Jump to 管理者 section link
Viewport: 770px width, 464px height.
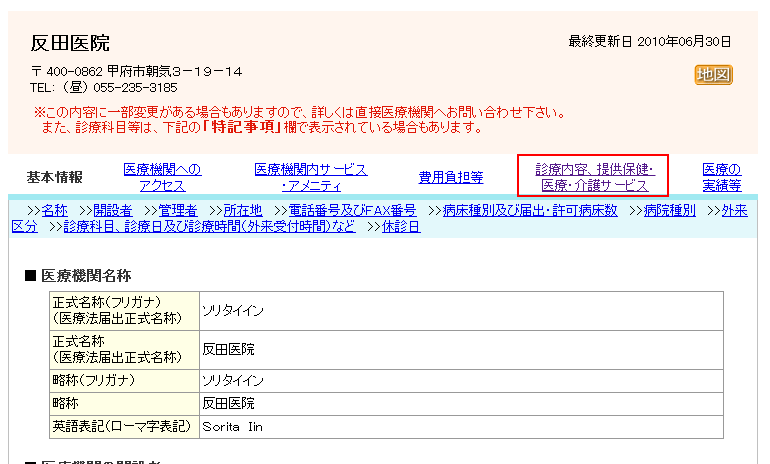[x=178, y=211]
